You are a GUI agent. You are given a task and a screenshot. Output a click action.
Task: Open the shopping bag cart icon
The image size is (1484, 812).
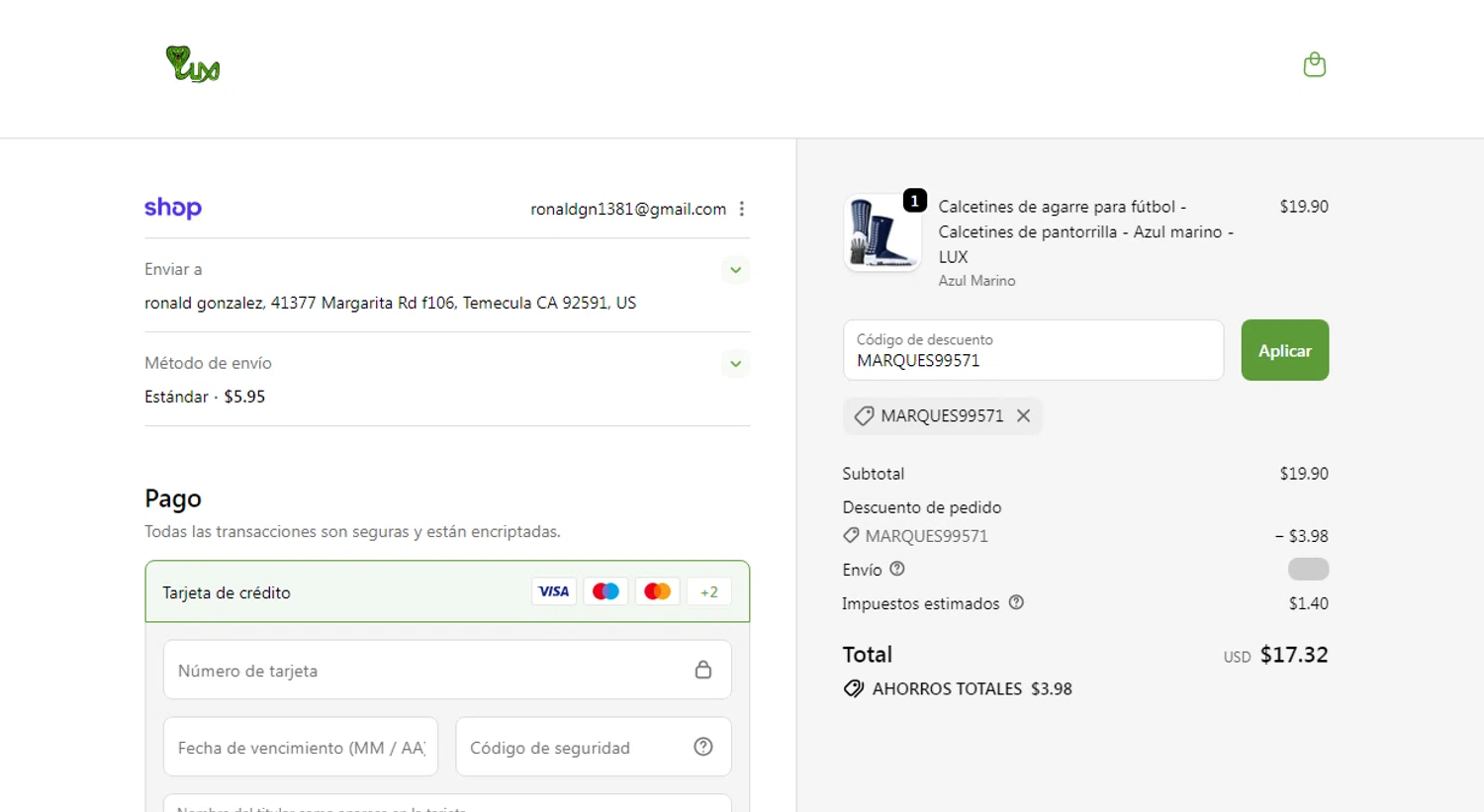point(1314,64)
